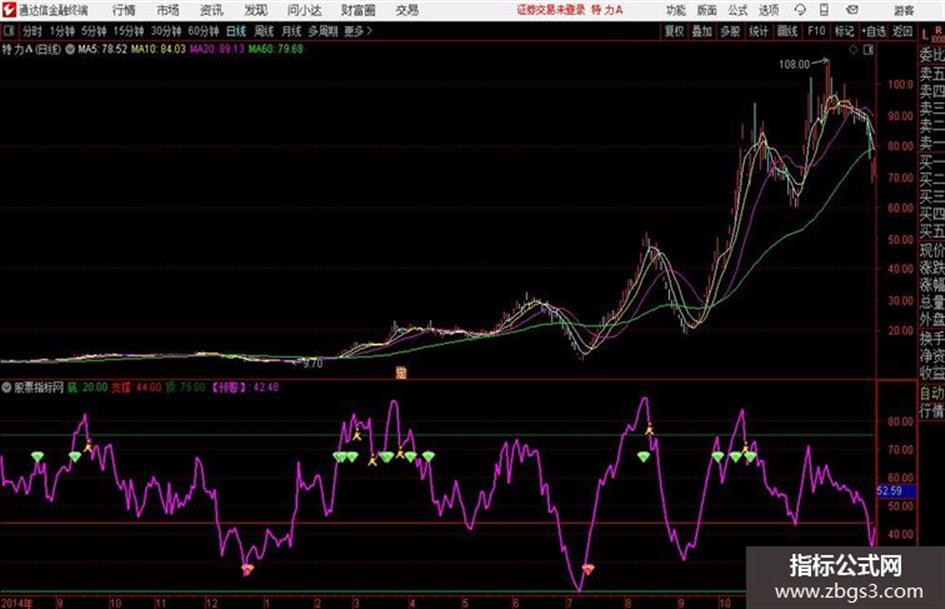
Task: Switch to the 分时 period tab
Action: (32, 31)
